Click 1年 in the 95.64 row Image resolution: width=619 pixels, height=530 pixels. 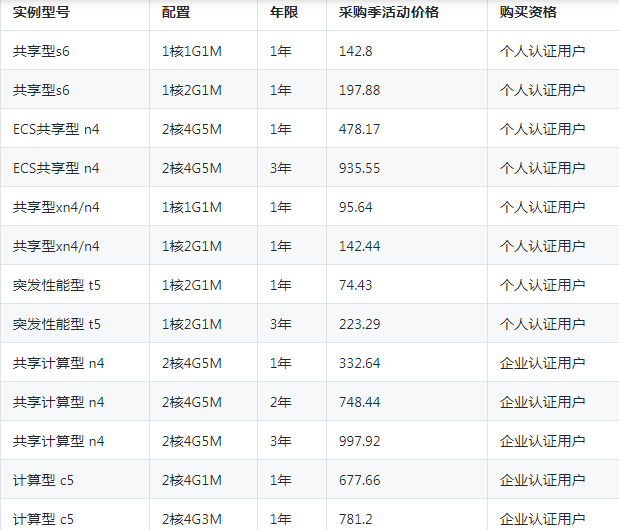(281, 207)
